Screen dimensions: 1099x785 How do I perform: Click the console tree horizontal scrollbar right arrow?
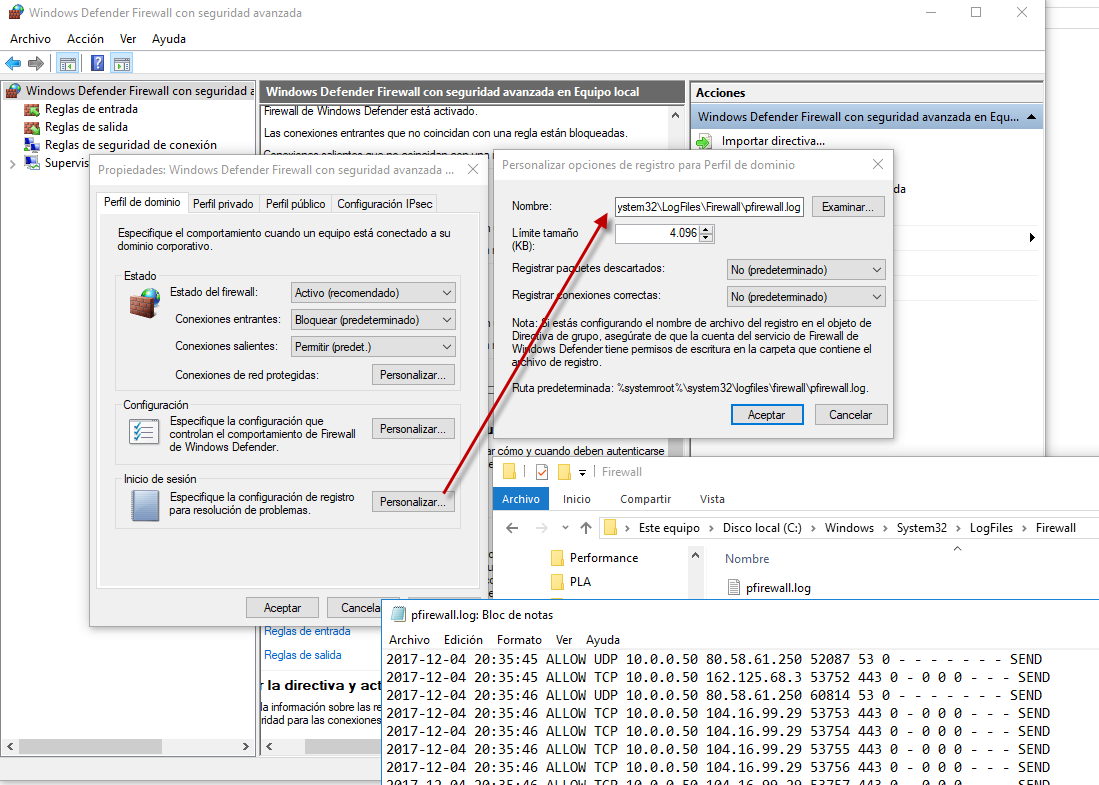(245, 746)
